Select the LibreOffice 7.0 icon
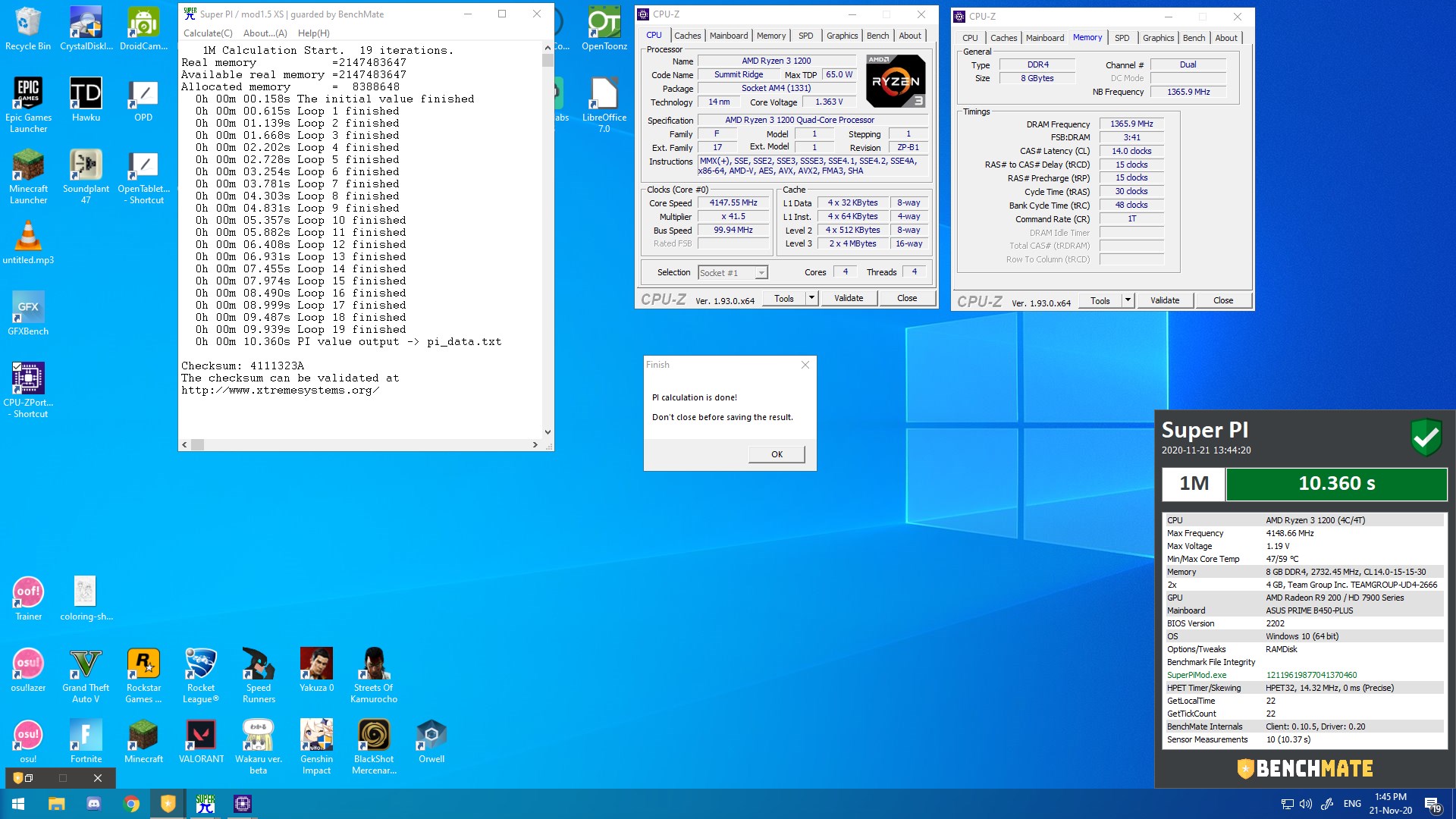Viewport: 1456px width, 819px height. tap(604, 105)
